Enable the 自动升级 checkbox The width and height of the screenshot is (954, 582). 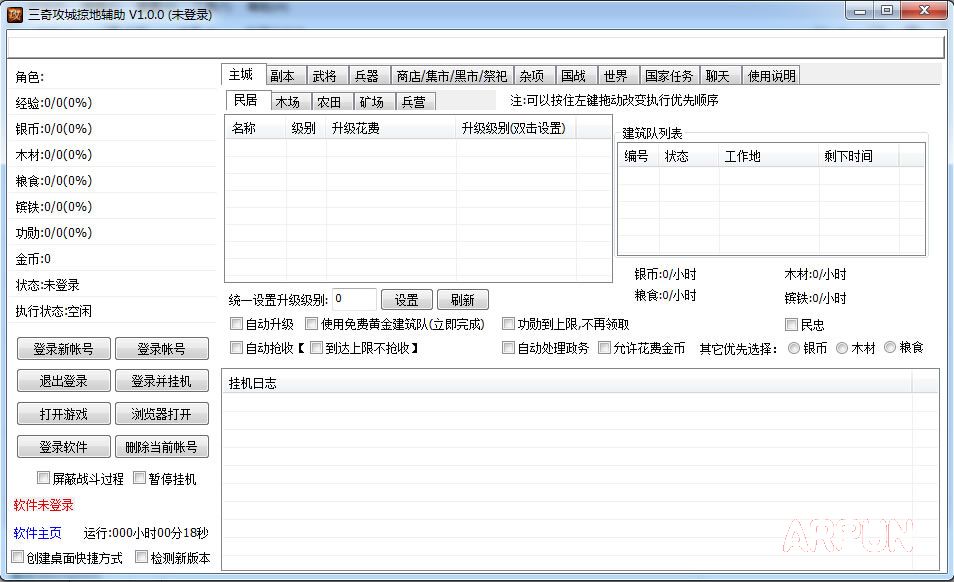[x=237, y=324]
